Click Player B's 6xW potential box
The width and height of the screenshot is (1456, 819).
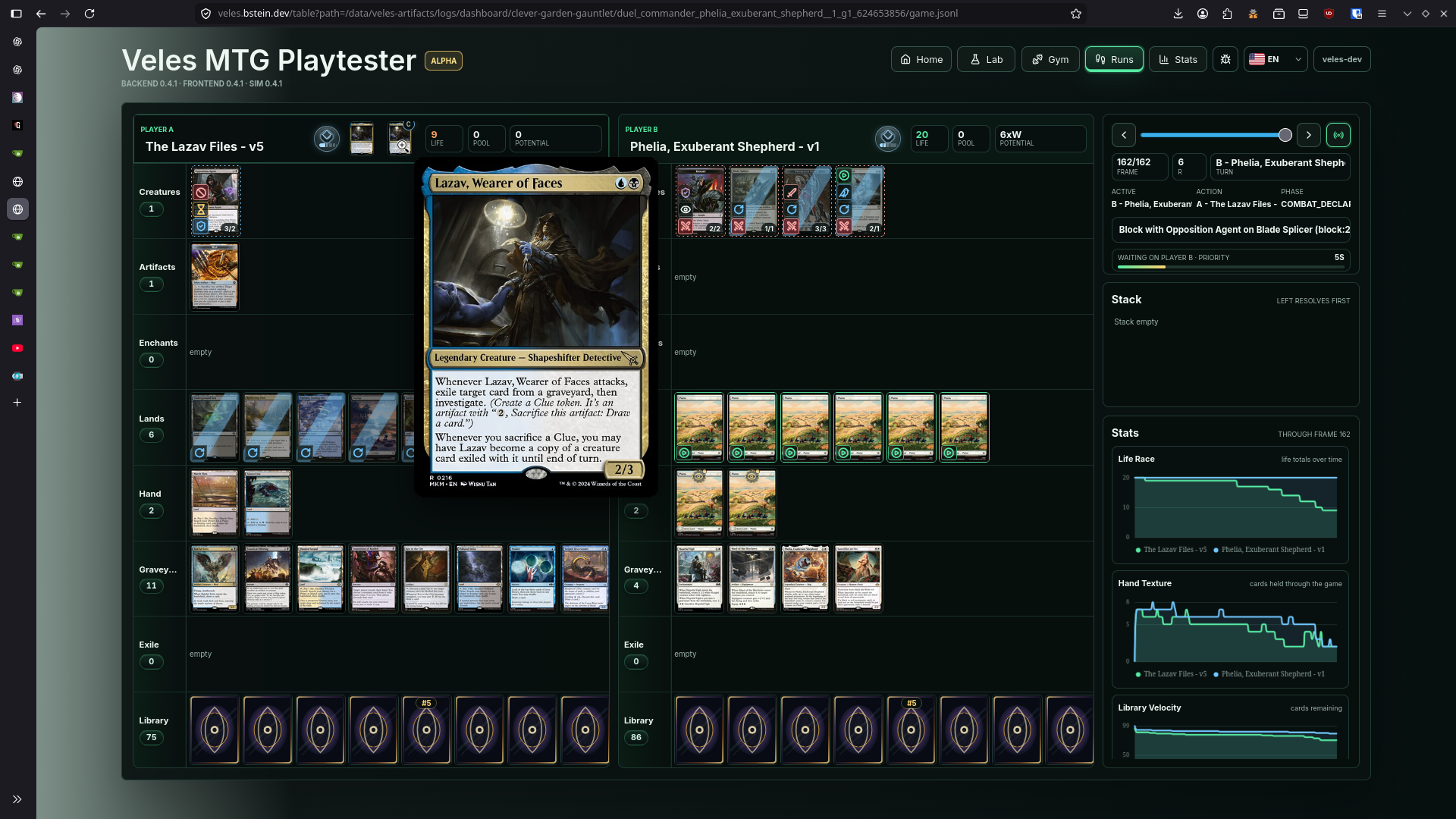click(1040, 139)
